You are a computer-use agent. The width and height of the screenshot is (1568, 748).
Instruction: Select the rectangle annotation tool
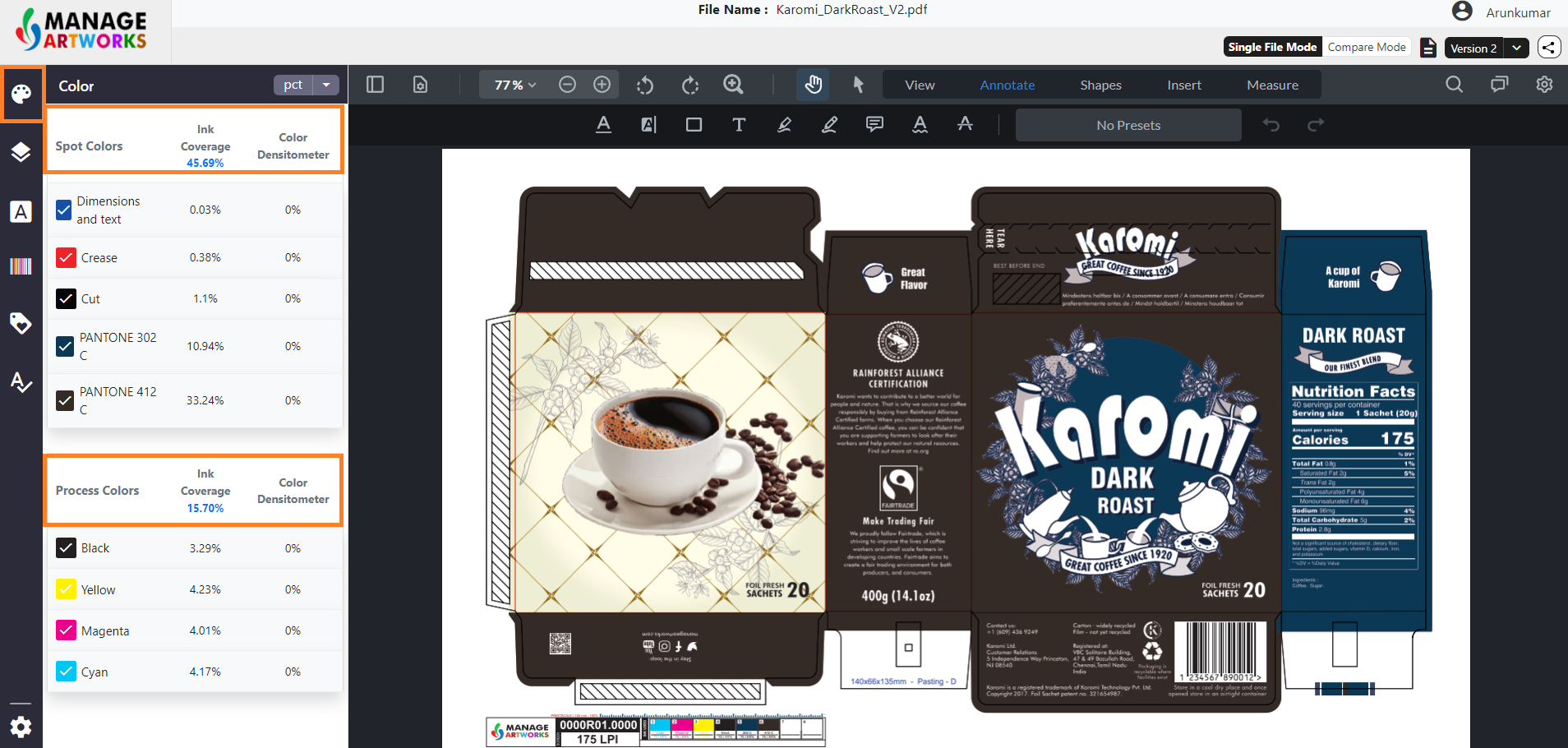point(694,125)
